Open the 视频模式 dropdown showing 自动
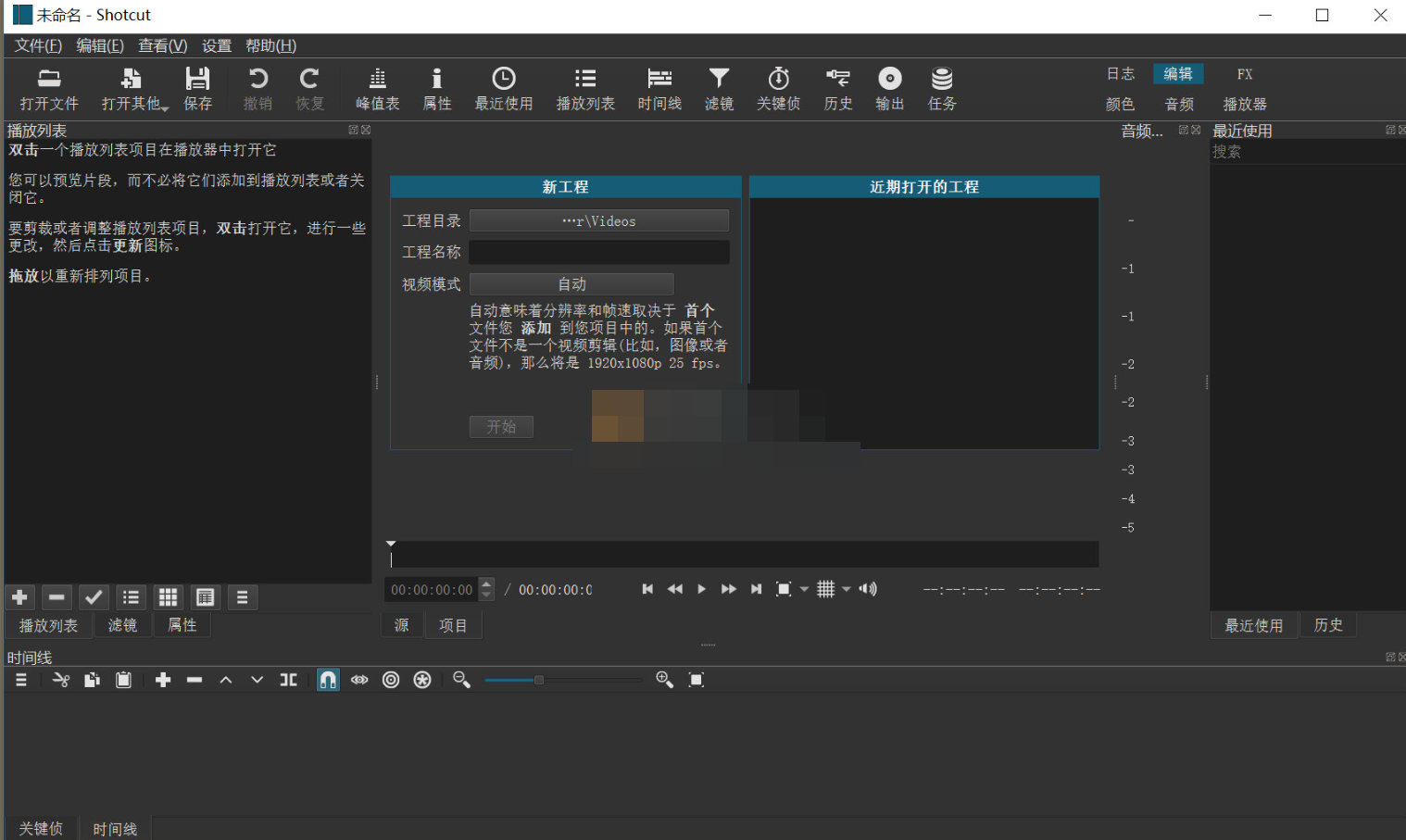This screenshot has width=1406, height=840. coord(571,283)
